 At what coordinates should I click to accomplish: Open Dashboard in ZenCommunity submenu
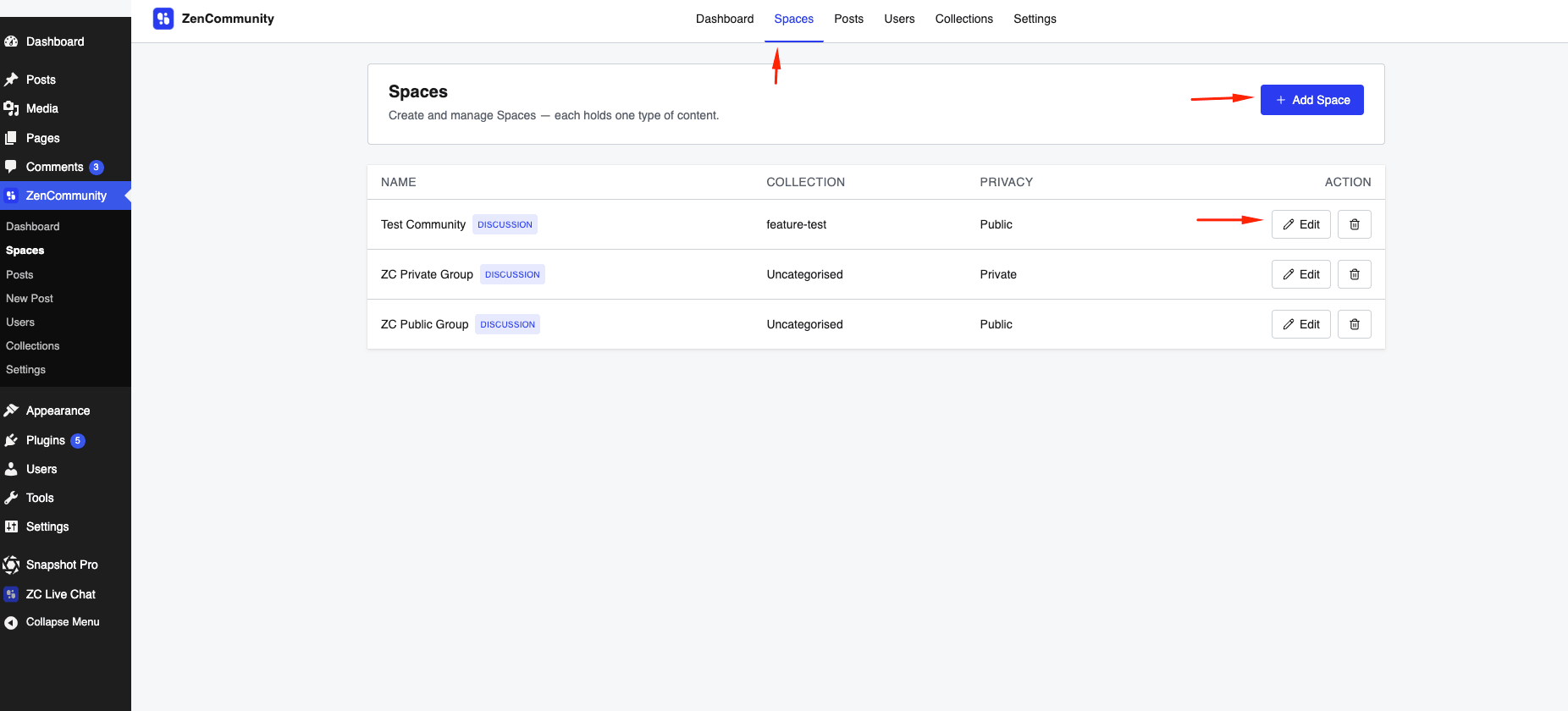[x=33, y=227]
